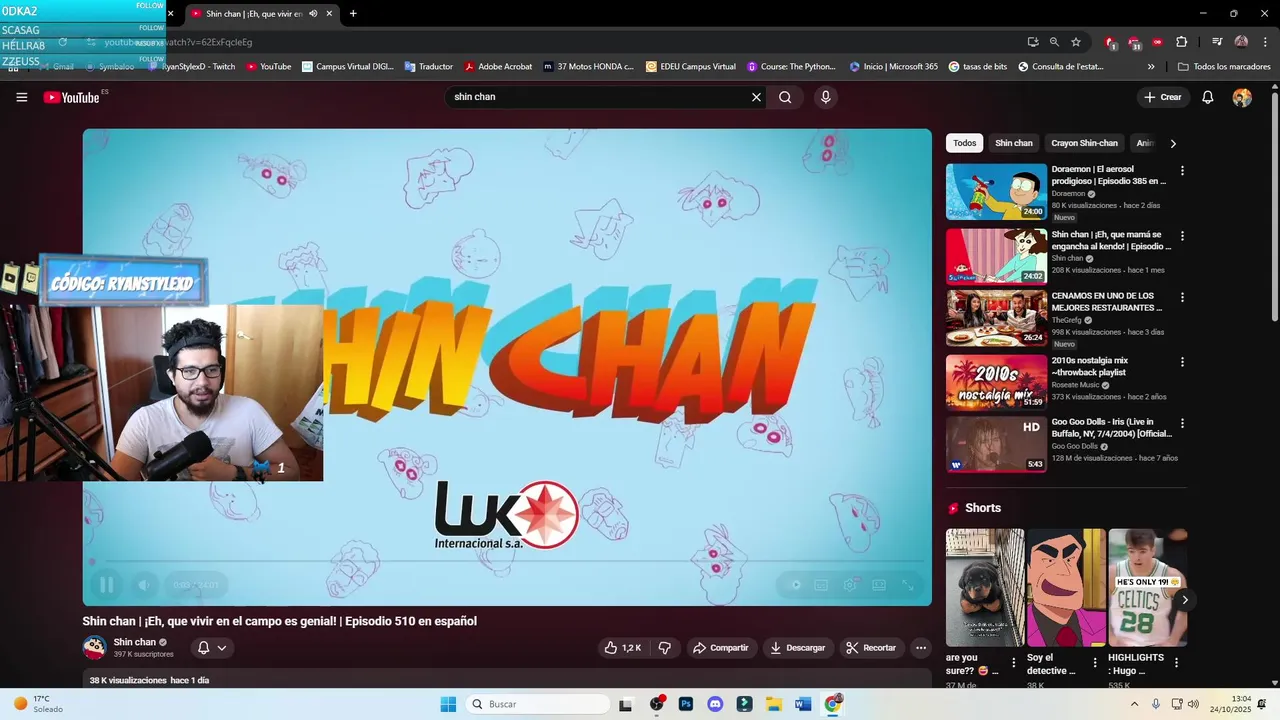Open options for Goo Goo Dolls video
Viewport: 1280px width, 720px height.
click(x=1182, y=423)
